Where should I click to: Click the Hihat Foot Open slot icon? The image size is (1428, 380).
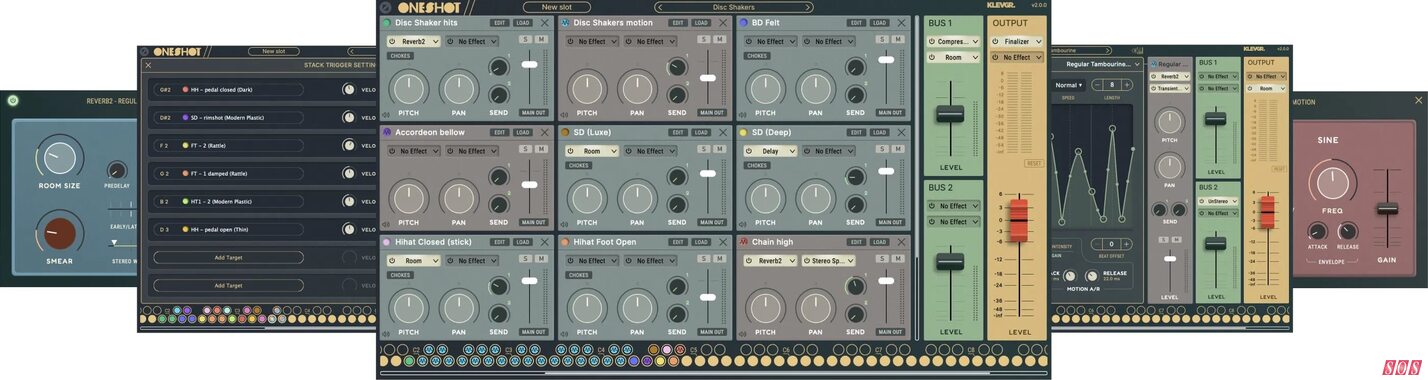point(565,242)
